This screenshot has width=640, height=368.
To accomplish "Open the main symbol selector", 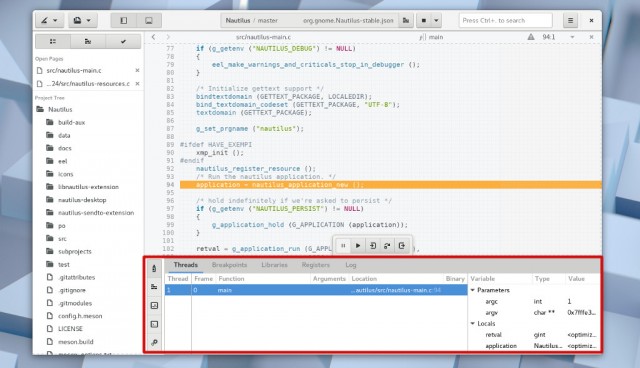I will [431, 37].
